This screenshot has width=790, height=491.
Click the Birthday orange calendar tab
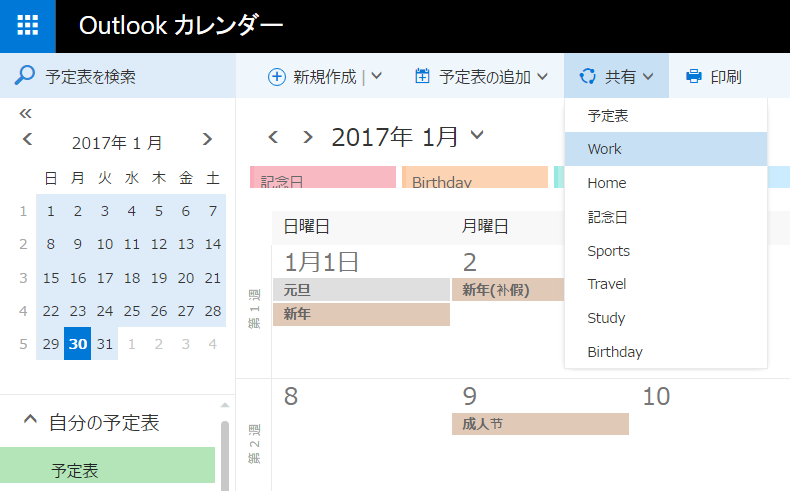point(475,177)
